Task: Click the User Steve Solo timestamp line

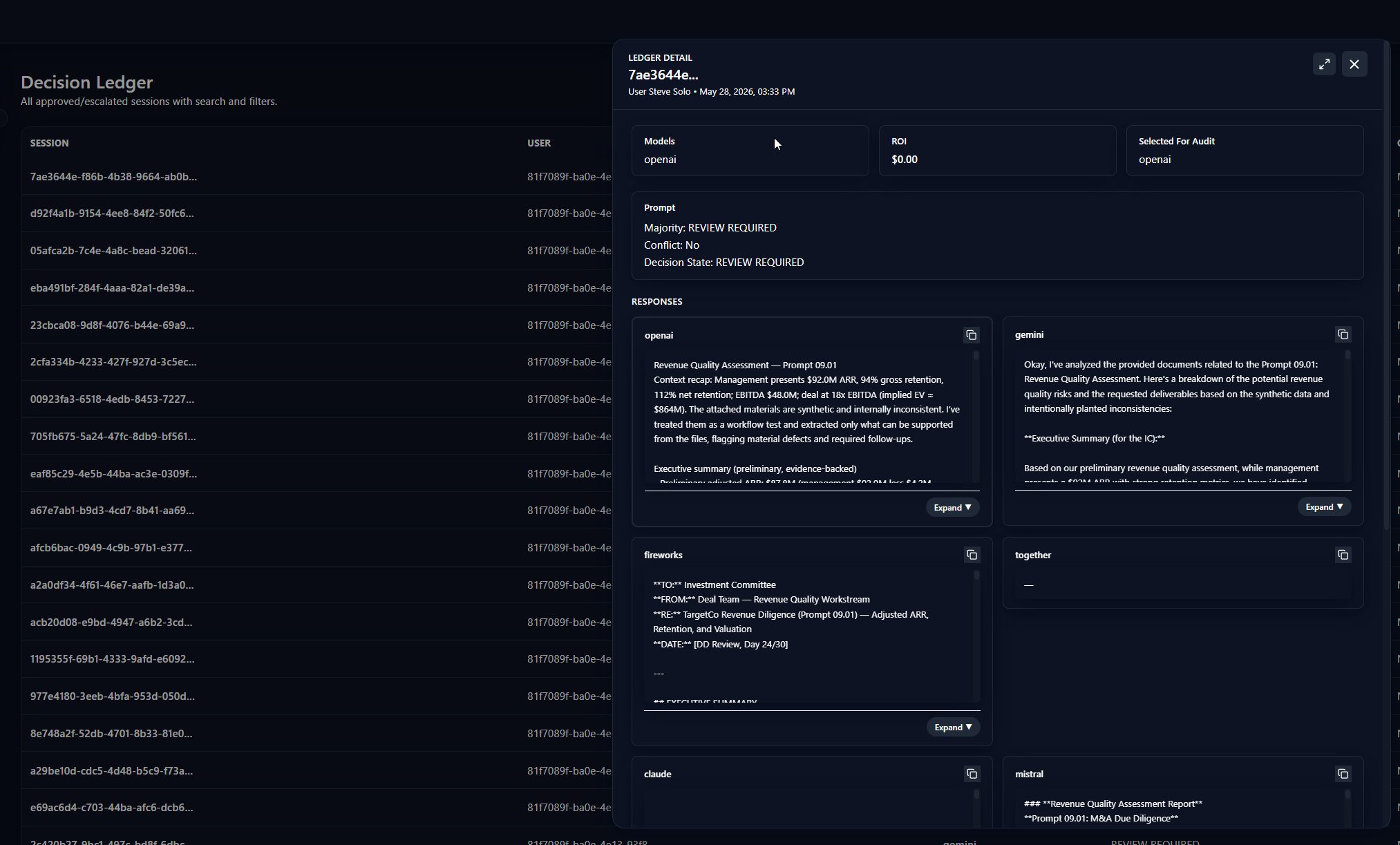Action: pos(711,91)
